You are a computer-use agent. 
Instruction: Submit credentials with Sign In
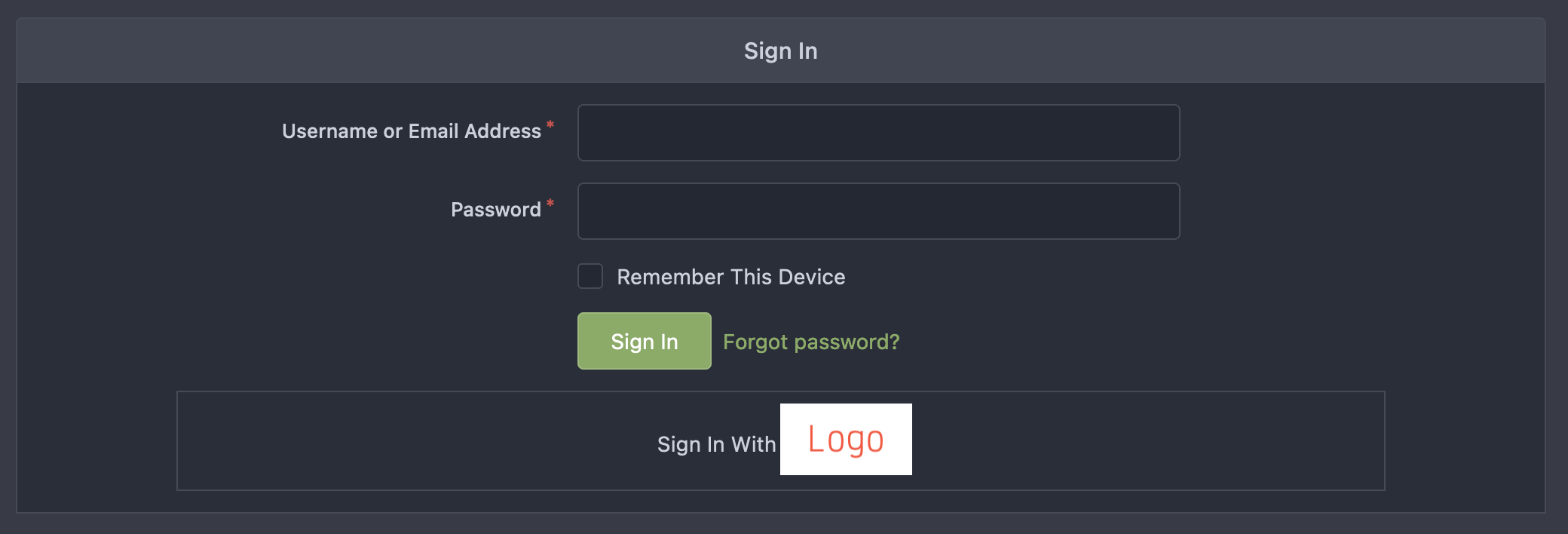pos(644,341)
